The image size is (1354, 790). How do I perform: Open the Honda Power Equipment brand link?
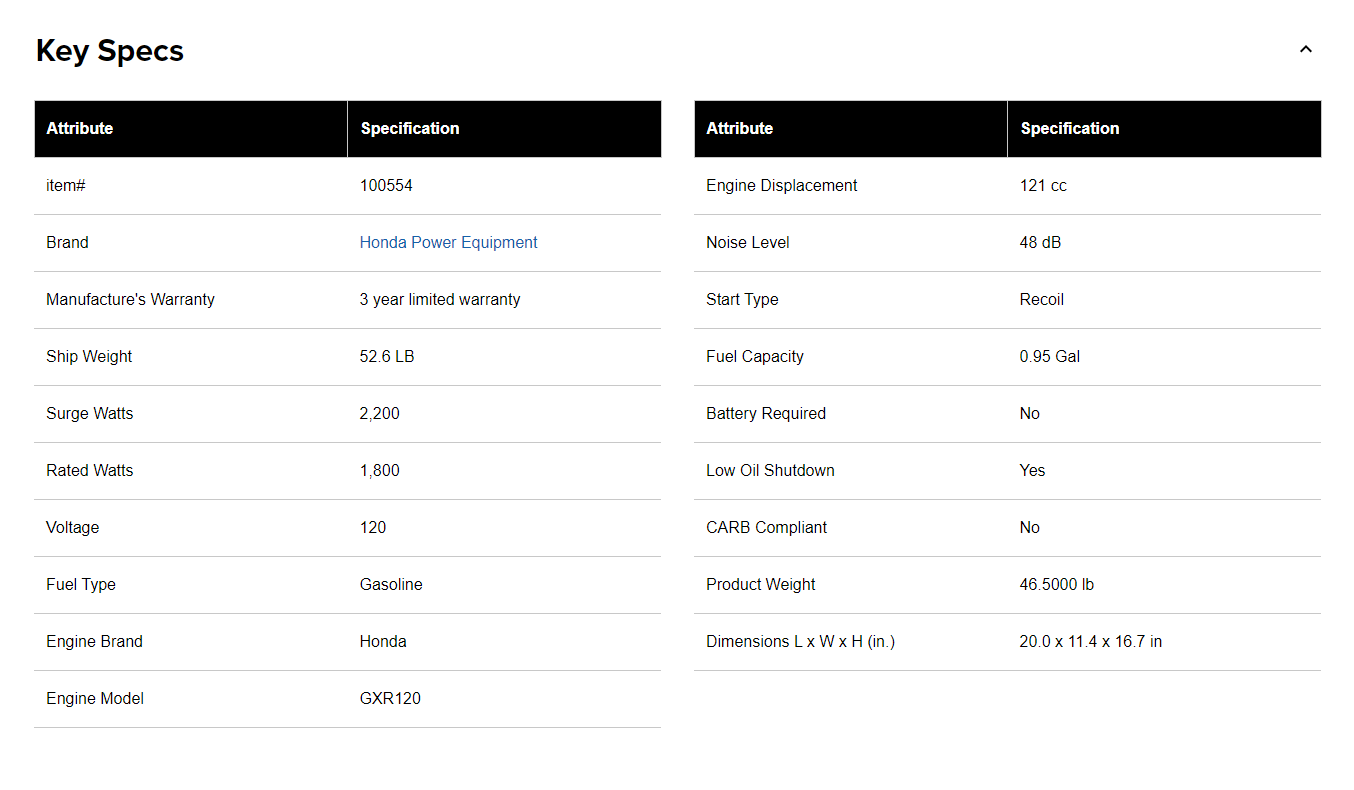(x=448, y=243)
